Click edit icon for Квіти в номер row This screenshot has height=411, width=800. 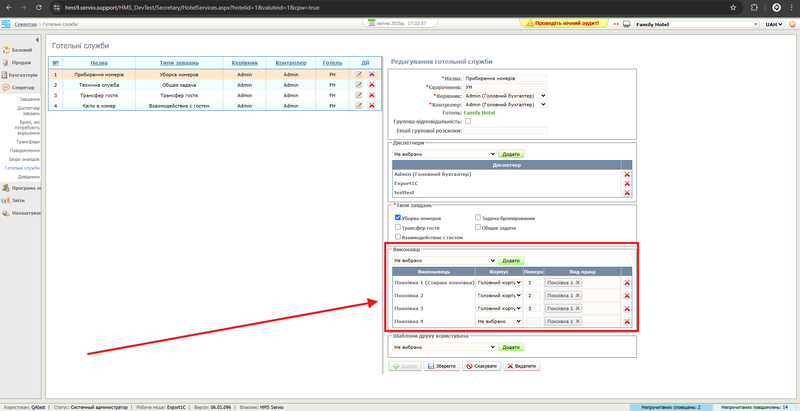(x=359, y=105)
